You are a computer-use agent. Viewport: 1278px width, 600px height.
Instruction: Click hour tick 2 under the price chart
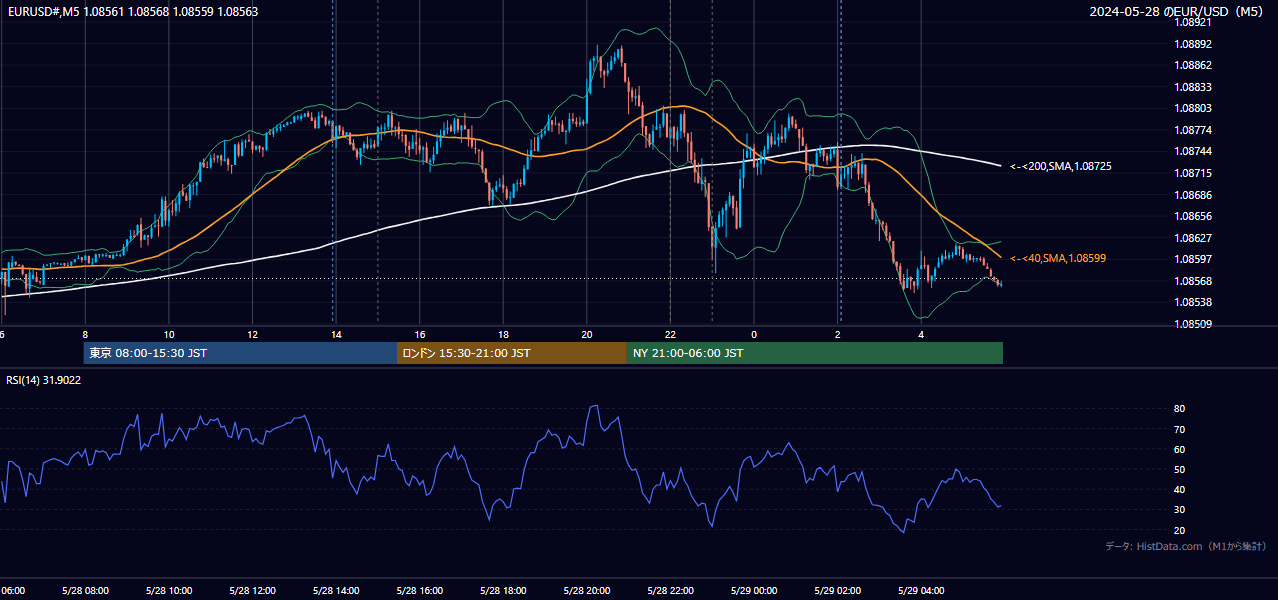837,335
